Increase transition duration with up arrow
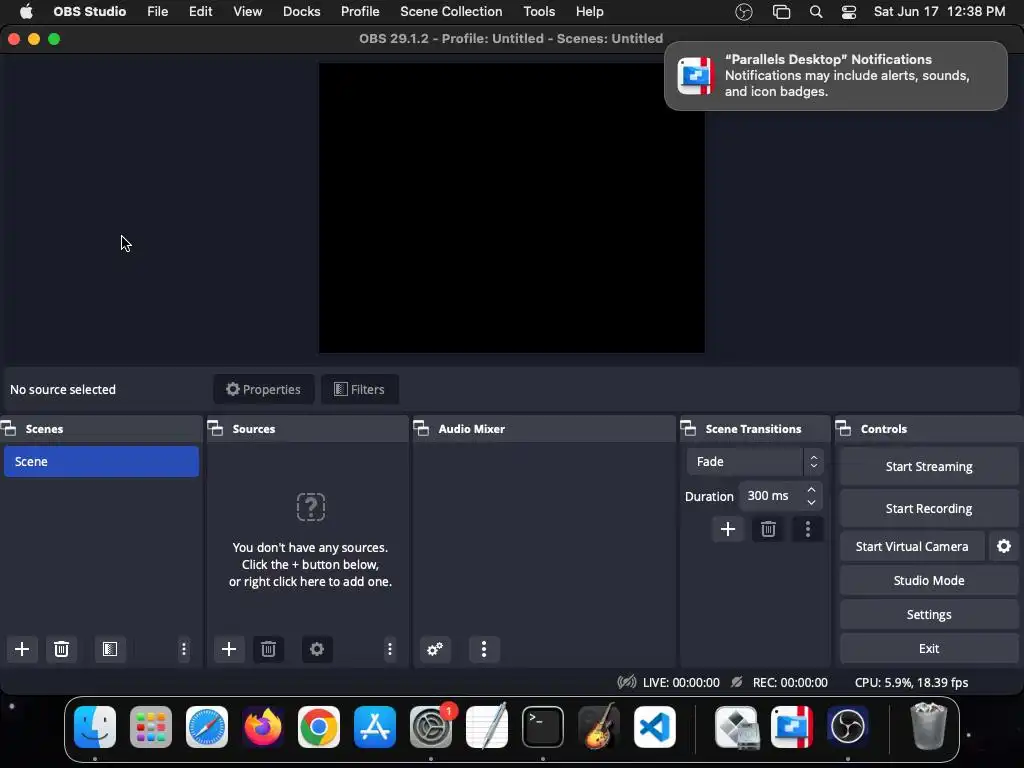This screenshot has width=1024, height=768. tap(812, 490)
